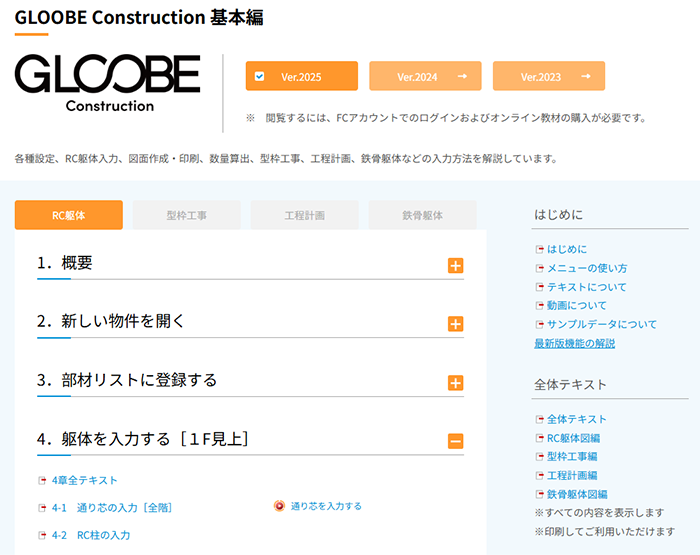The image size is (700, 555).
Task: Open the 工程計画編 sidebar link
Action: click(x=572, y=476)
